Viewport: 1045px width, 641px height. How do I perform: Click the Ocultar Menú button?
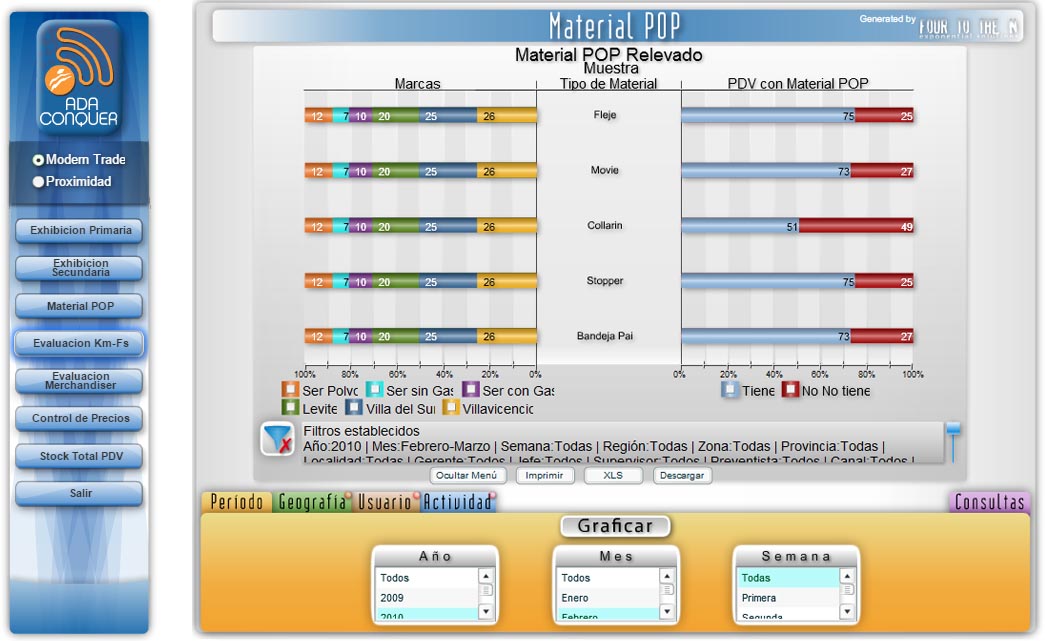pos(467,476)
